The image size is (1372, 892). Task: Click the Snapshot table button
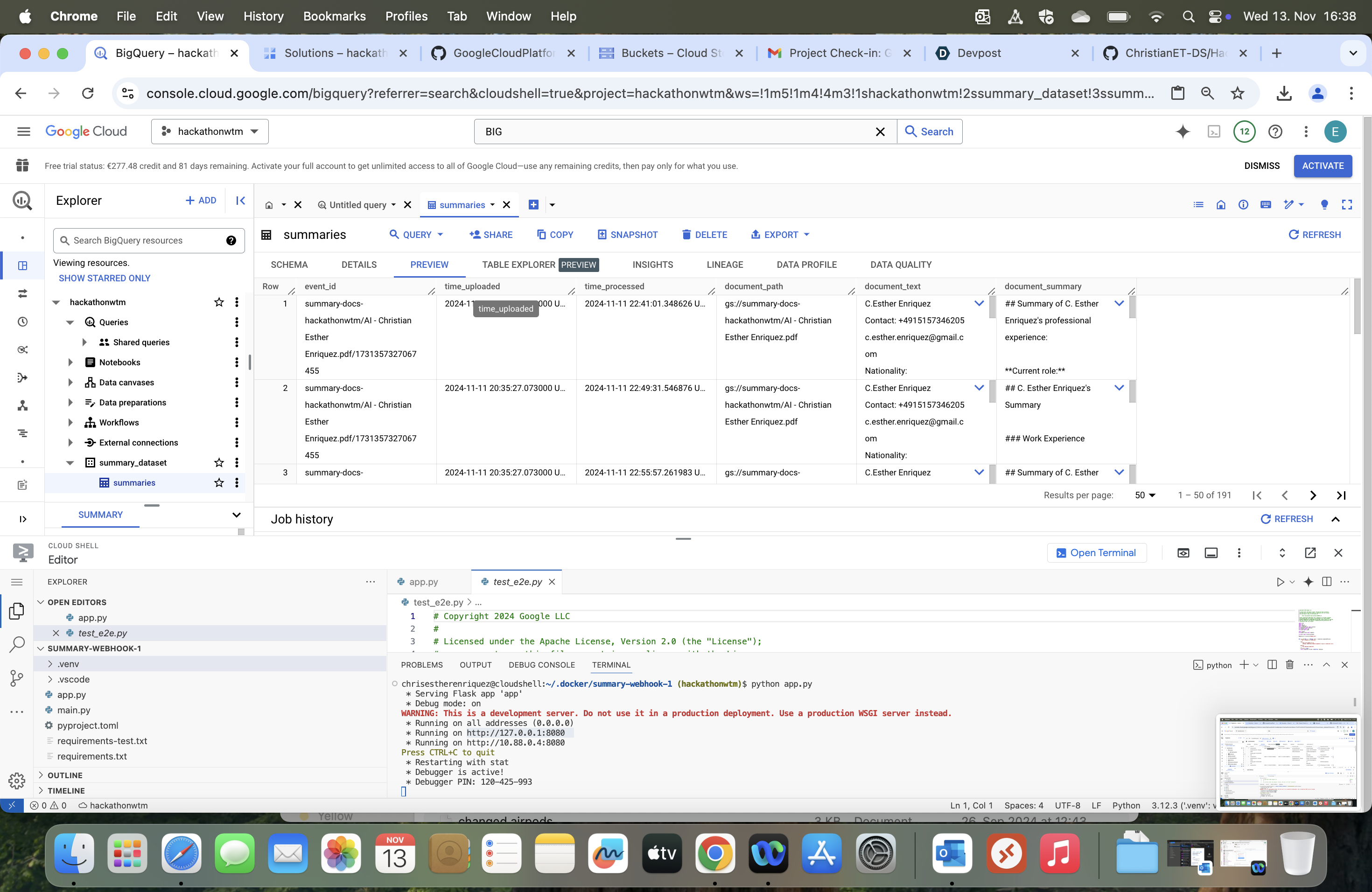coord(627,235)
